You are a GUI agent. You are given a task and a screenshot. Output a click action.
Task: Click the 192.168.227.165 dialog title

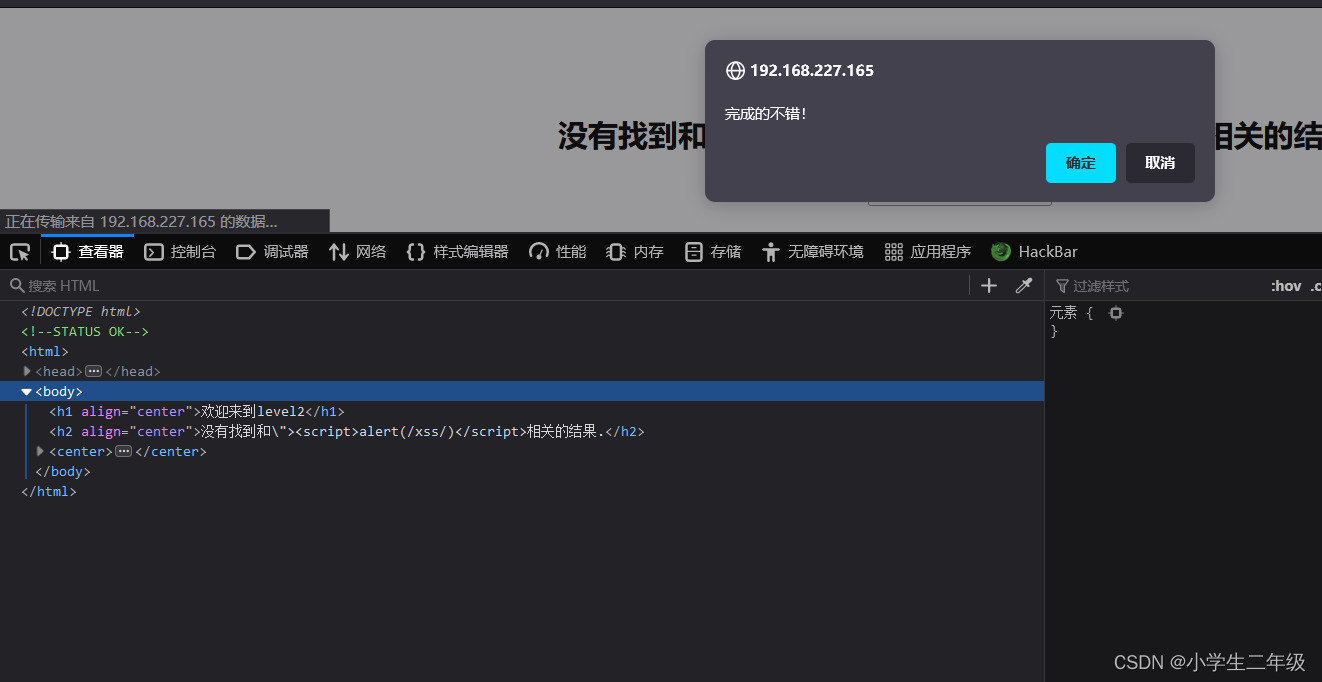[x=812, y=70]
